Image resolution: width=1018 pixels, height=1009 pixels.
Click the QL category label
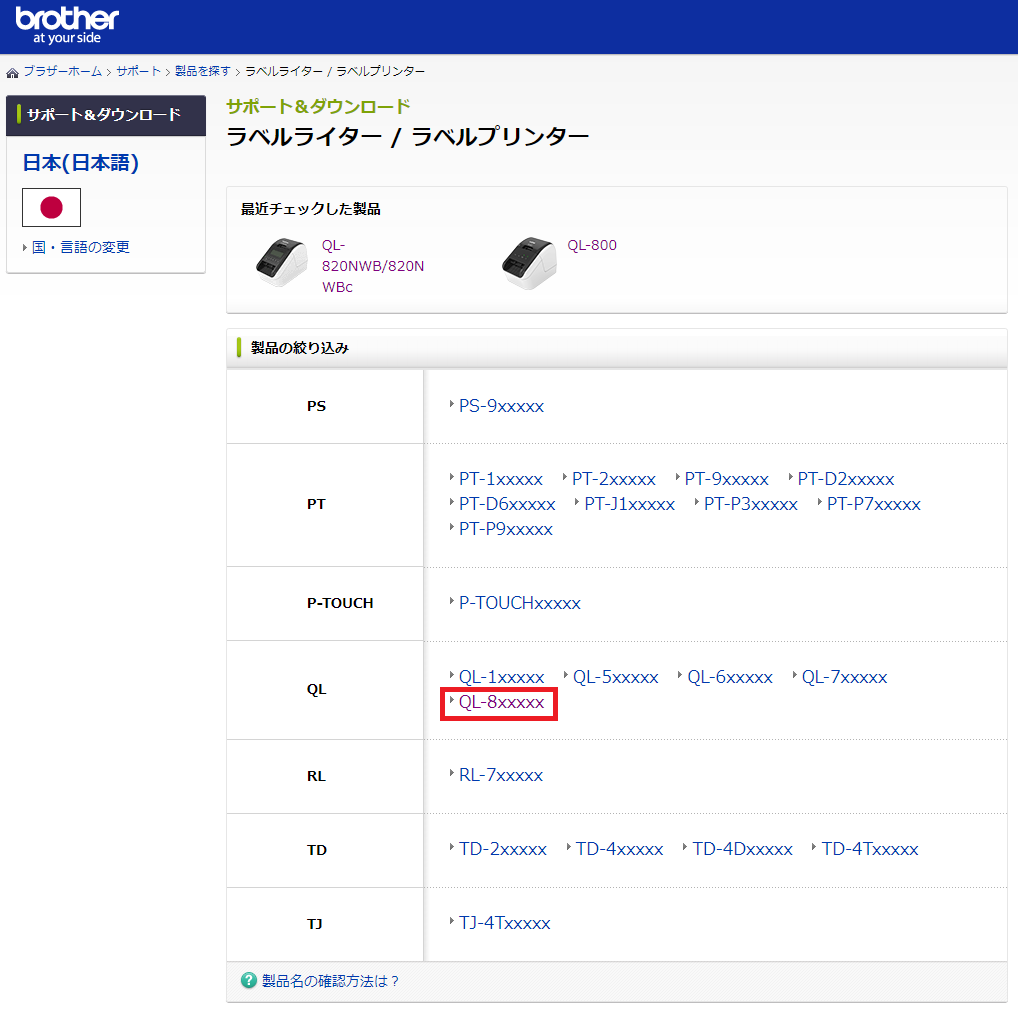[316, 690]
